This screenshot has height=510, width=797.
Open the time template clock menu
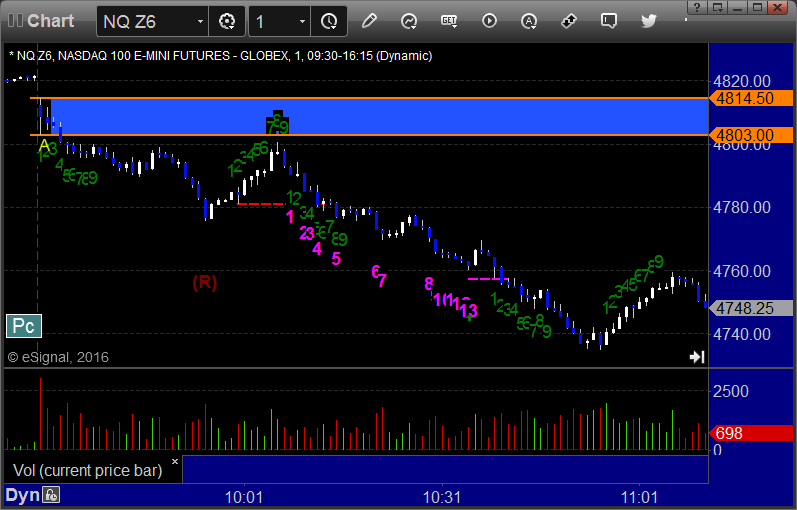(329, 21)
